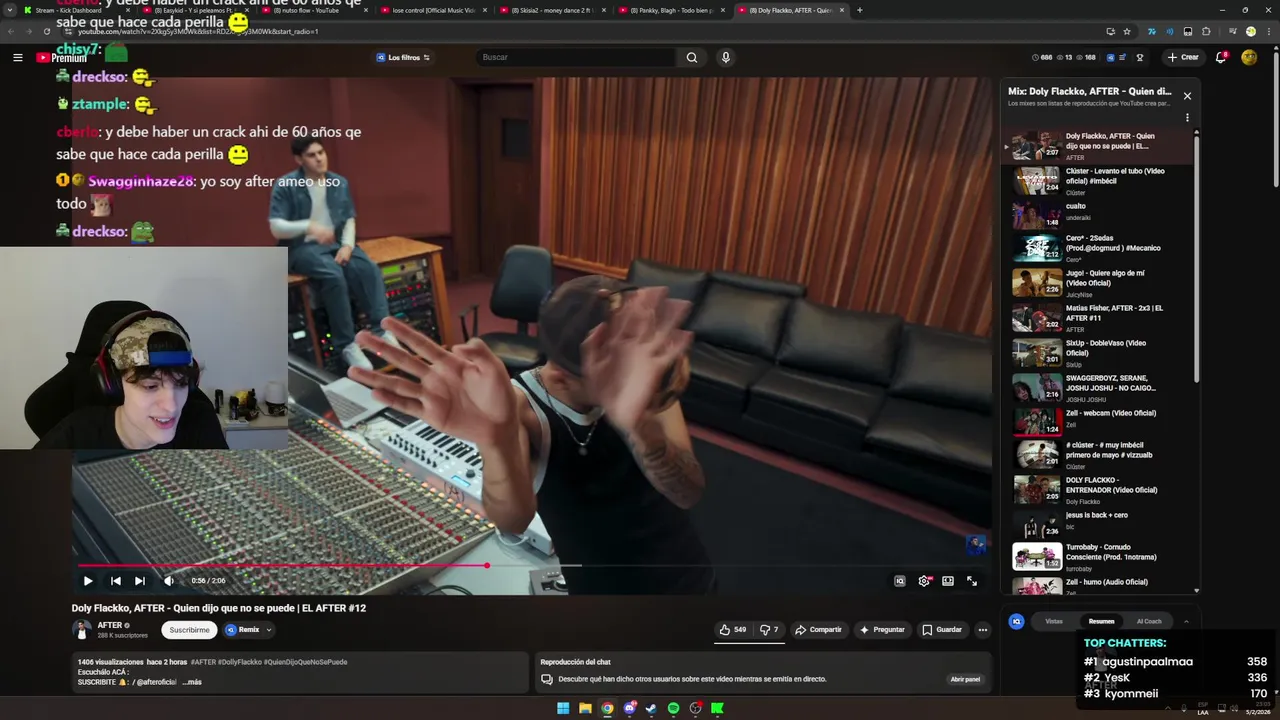
Task: Click the YouTube search field
Action: click(575, 57)
